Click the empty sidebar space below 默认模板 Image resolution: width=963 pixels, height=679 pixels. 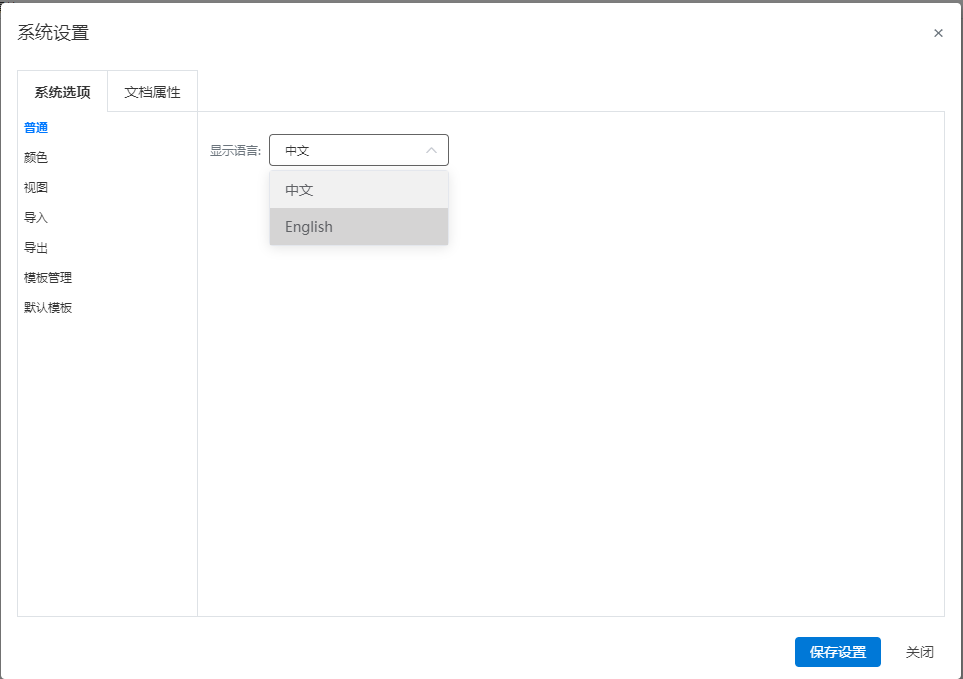point(107,467)
